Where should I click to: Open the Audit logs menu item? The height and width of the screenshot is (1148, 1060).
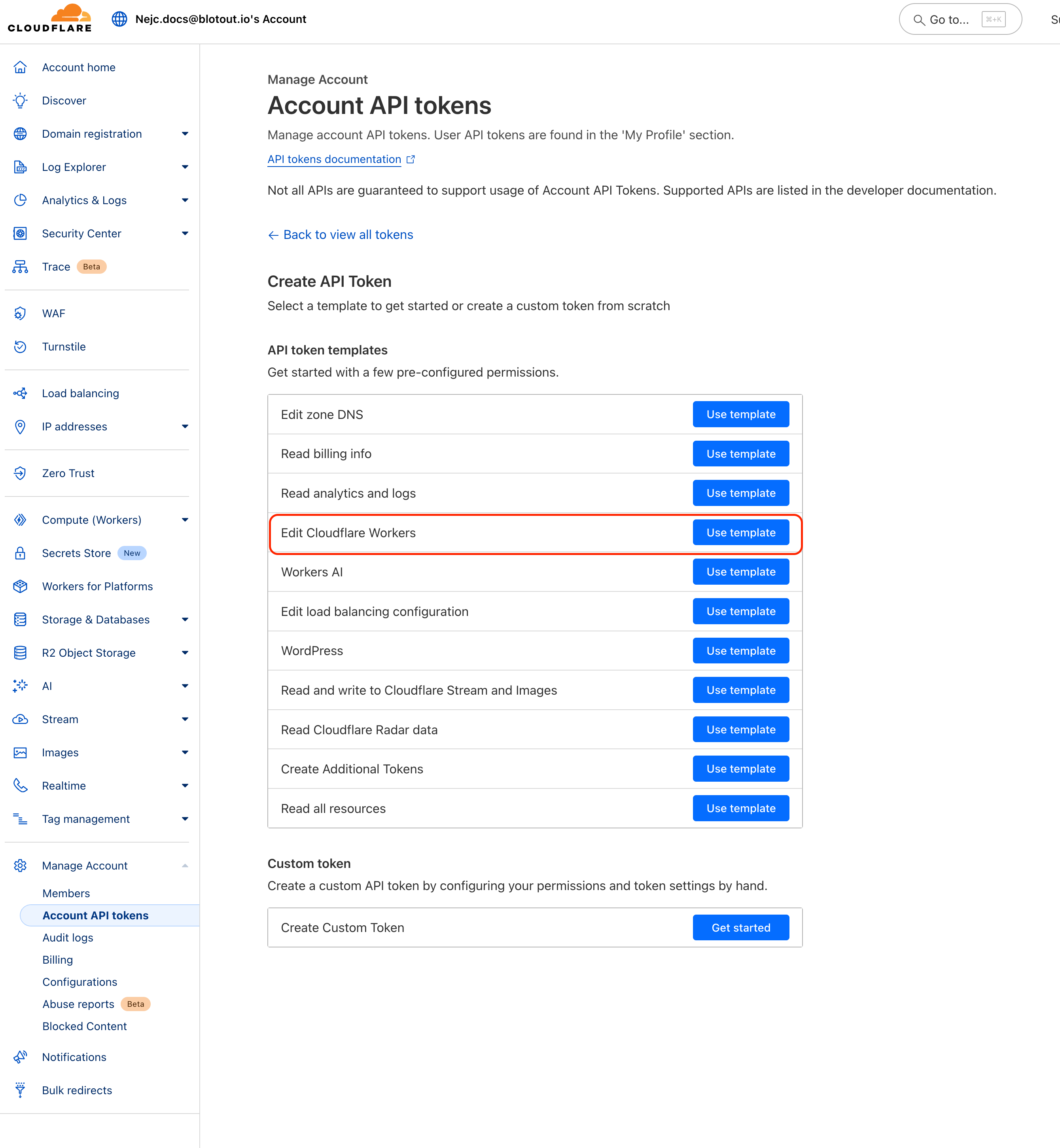68,938
